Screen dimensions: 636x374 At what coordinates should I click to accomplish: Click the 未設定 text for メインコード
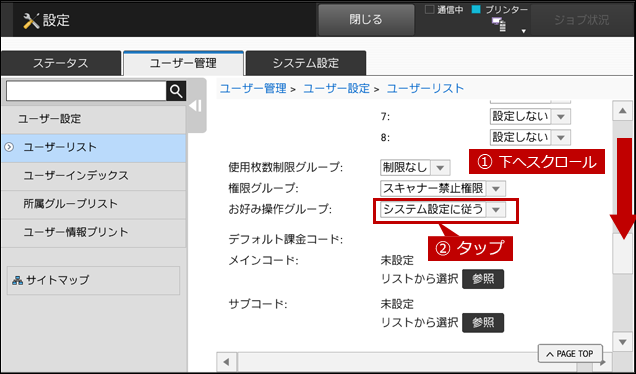coord(397,260)
